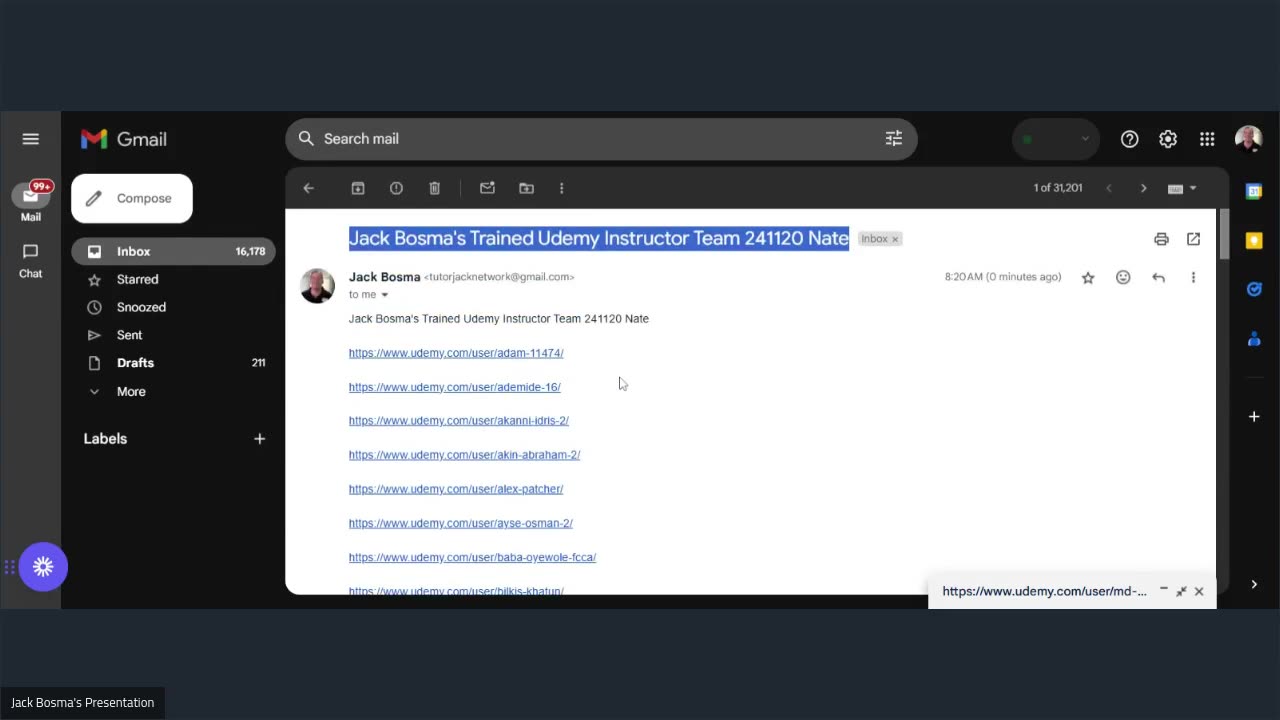Minimize the udemy.com compose window
Image resolution: width=1280 pixels, height=720 pixels.
1164,591
